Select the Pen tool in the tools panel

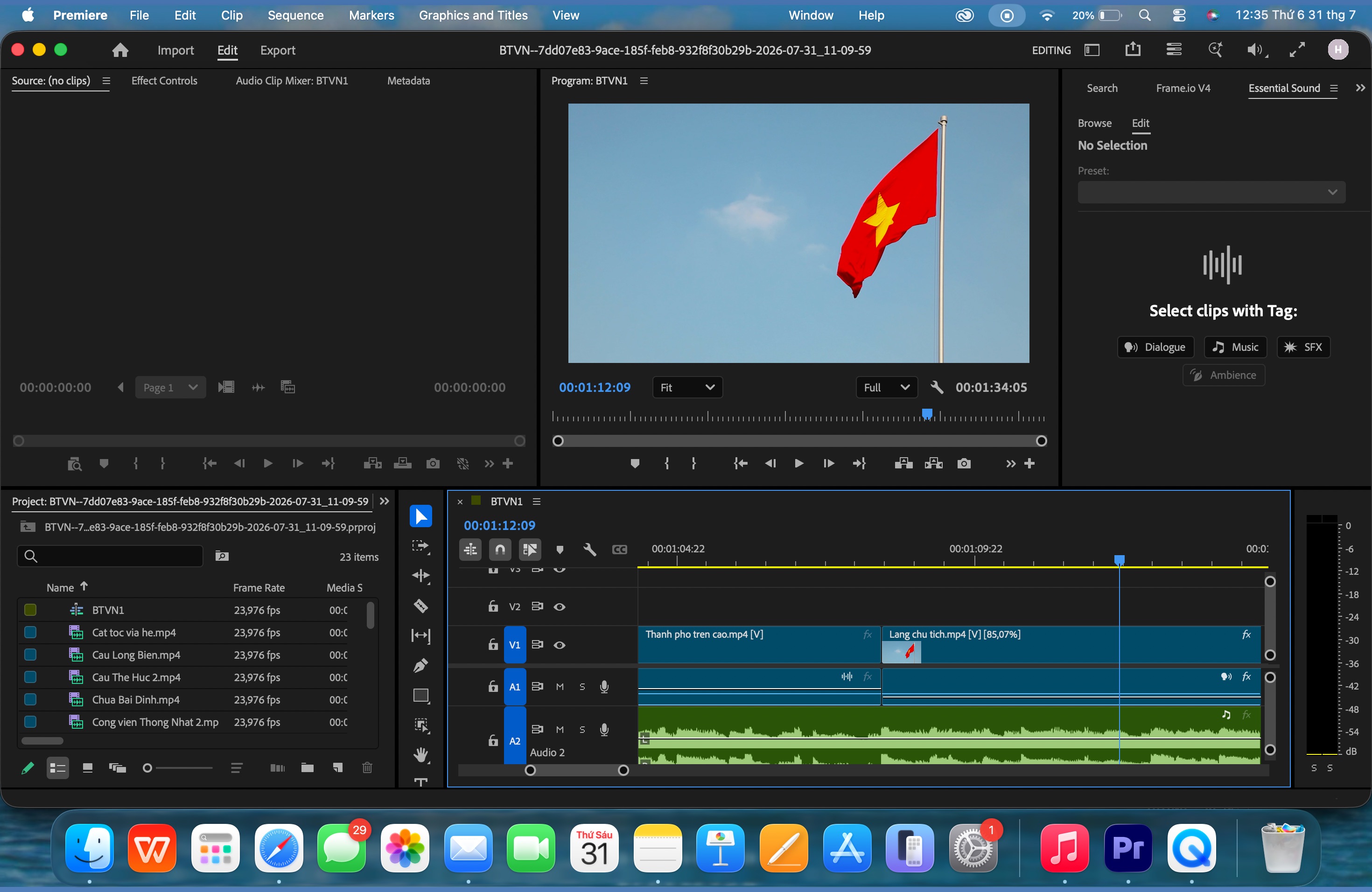click(421, 666)
